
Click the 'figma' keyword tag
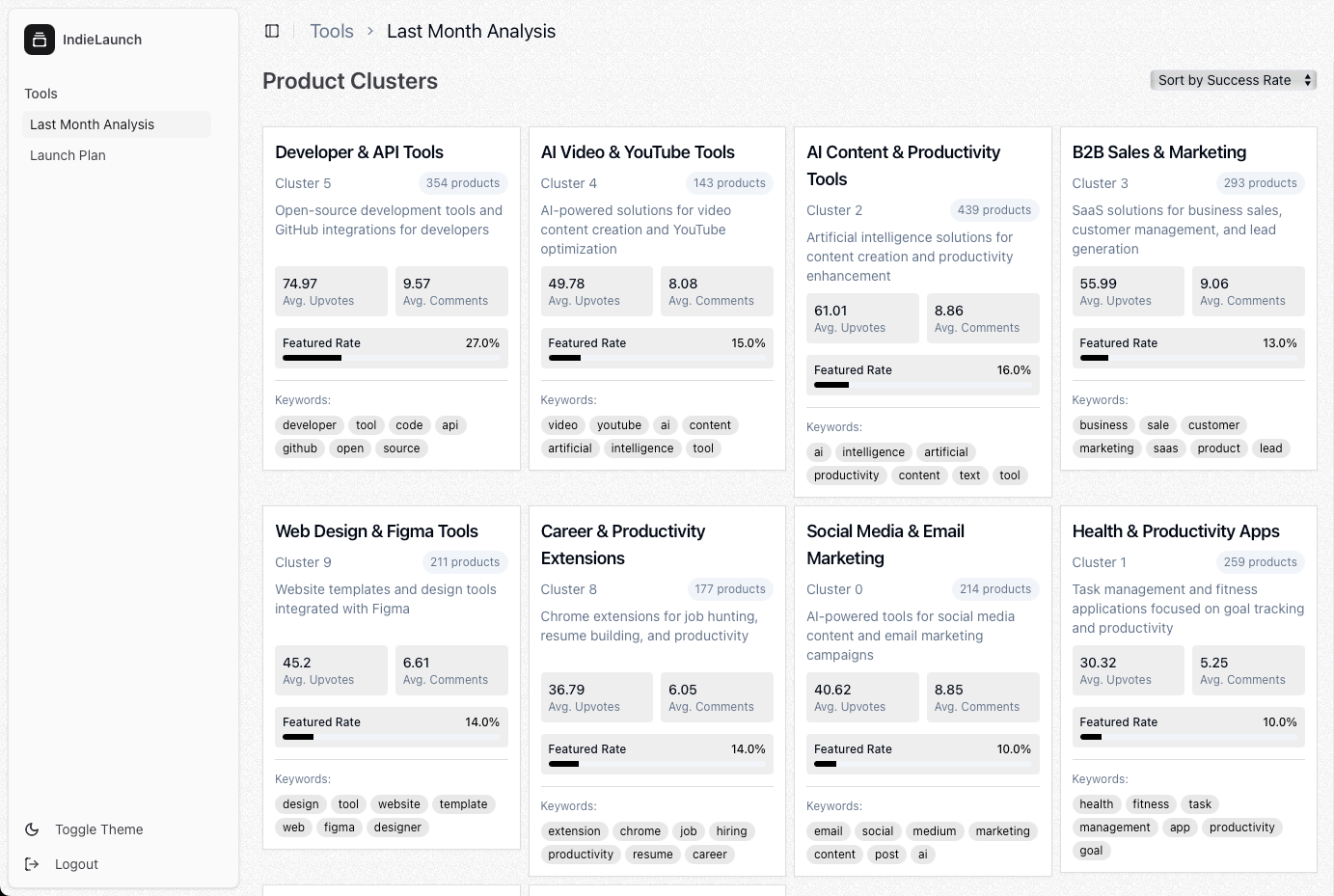[x=340, y=828]
